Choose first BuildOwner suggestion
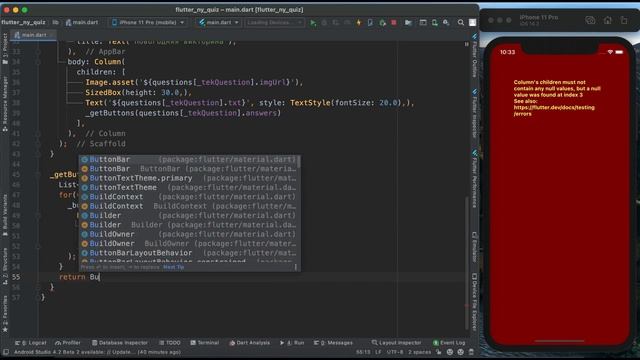Viewport: 640px width, 360px height. pyautogui.click(x=189, y=234)
